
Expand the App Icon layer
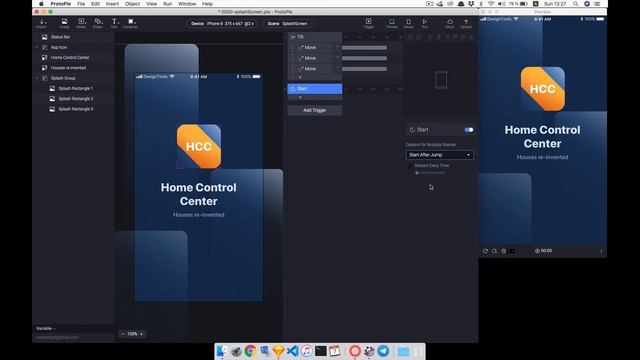pyautogui.click(x=38, y=47)
